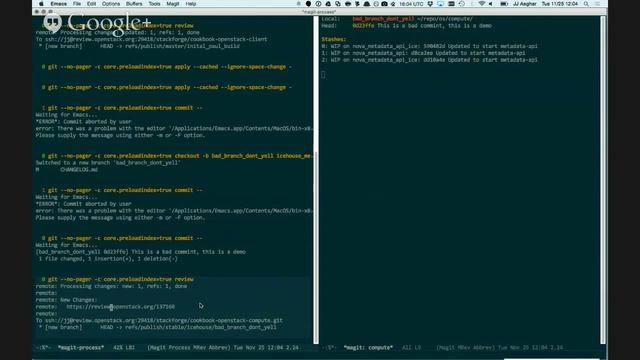The height and width of the screenshot is (360, 640).
Task: Click the review.openstack.org/137168 URL
Action: pos(120,307)
